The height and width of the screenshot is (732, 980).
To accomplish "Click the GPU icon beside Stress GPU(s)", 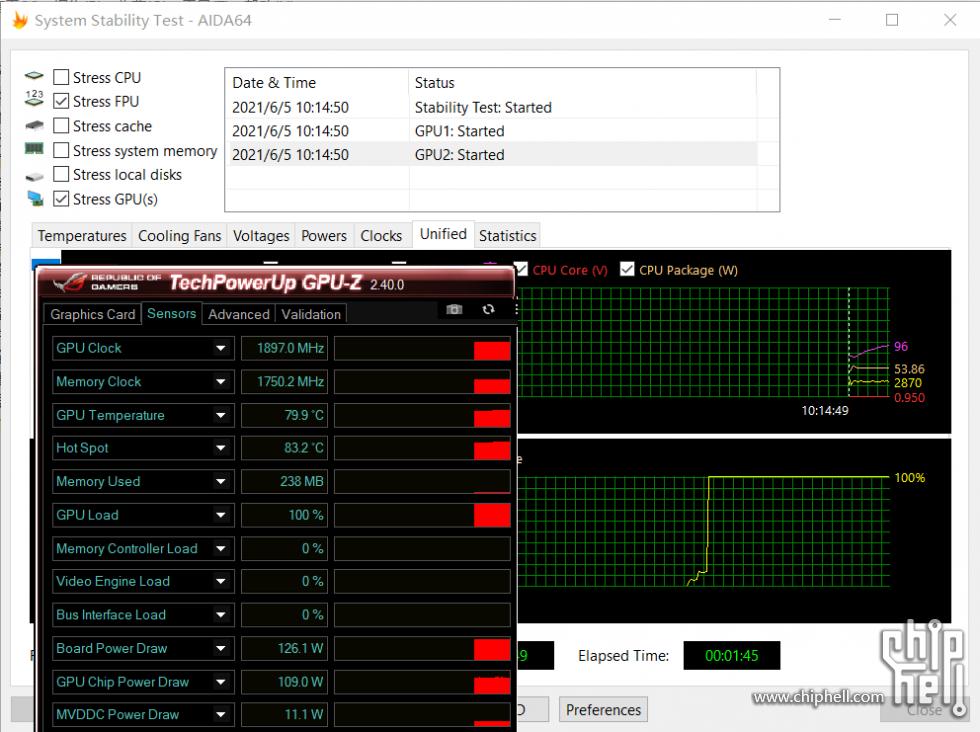I will click(33, 198).
